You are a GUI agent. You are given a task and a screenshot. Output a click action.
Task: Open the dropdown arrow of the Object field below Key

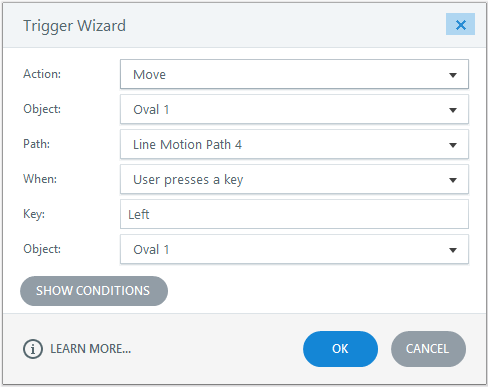(453, 250)
